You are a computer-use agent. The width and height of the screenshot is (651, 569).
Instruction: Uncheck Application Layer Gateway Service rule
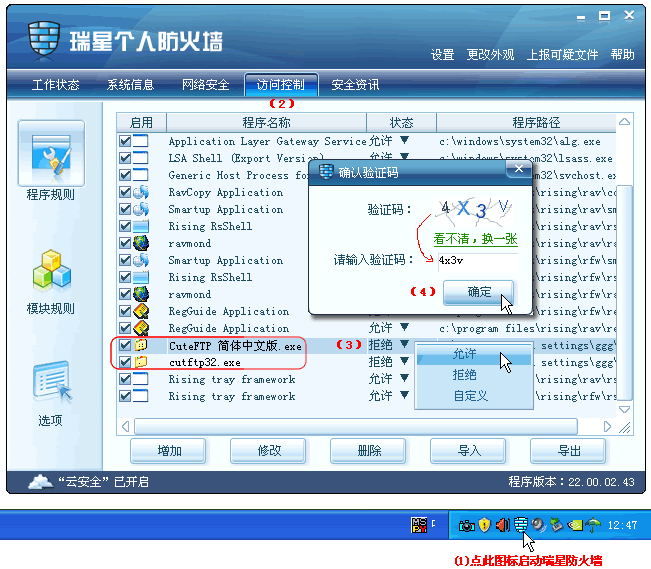coord(125,141)
